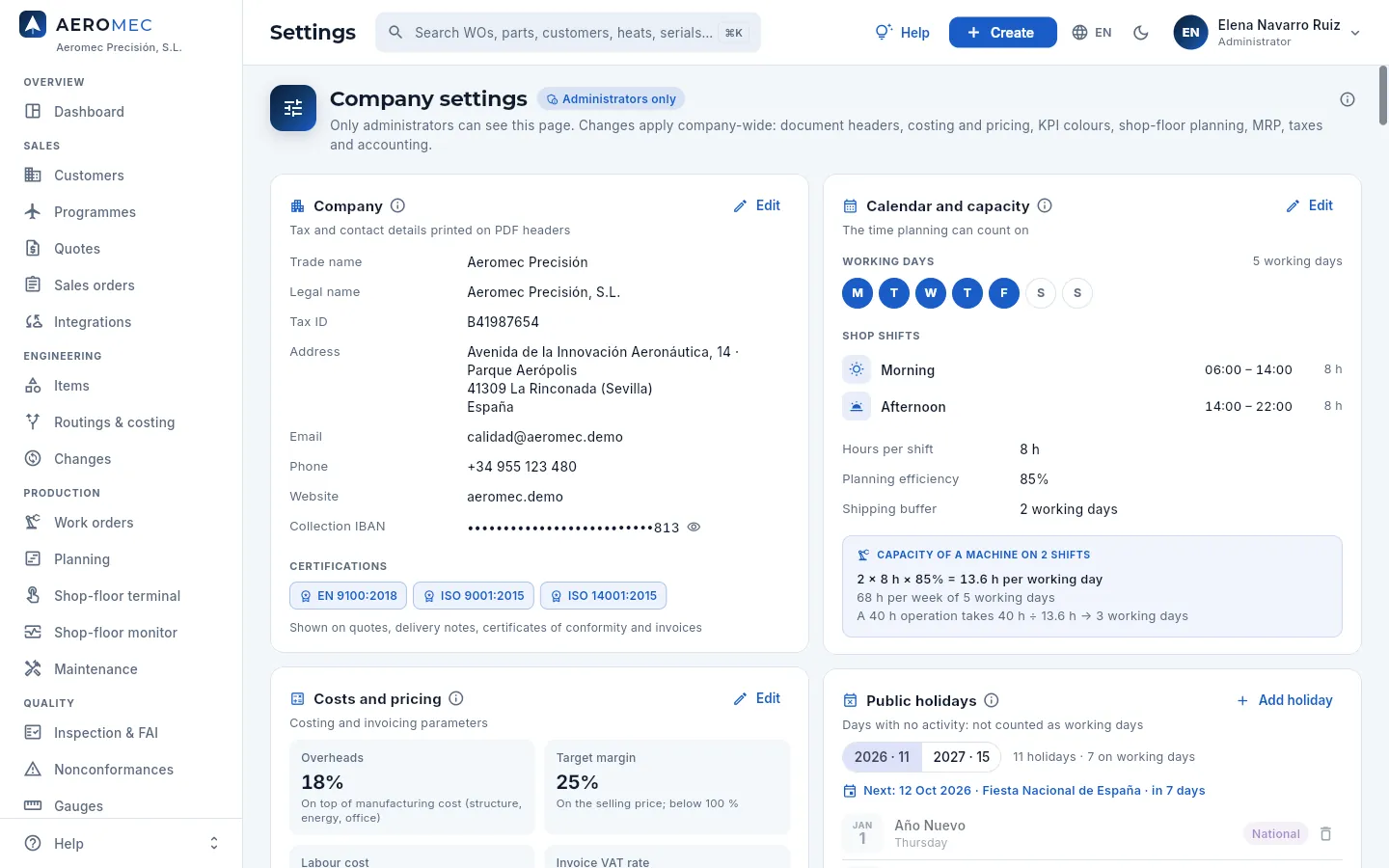The width and height of the screenshot is (1389, 868).
Task: Click the page vertical scrollbar
Action: click(x=1383, y=95)
